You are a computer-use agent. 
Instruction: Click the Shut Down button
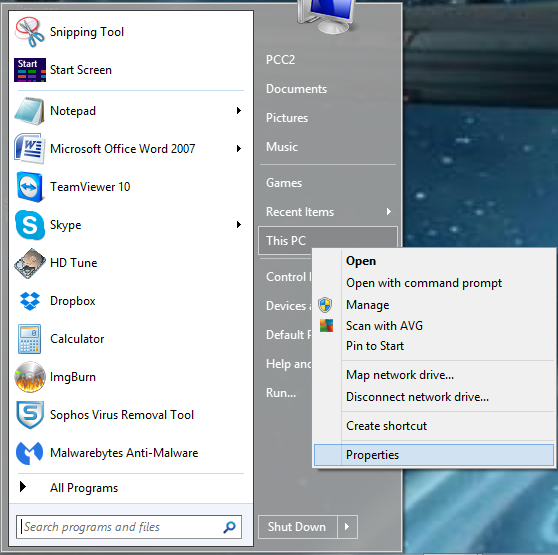pyautogui.click(x=298, y=527)
